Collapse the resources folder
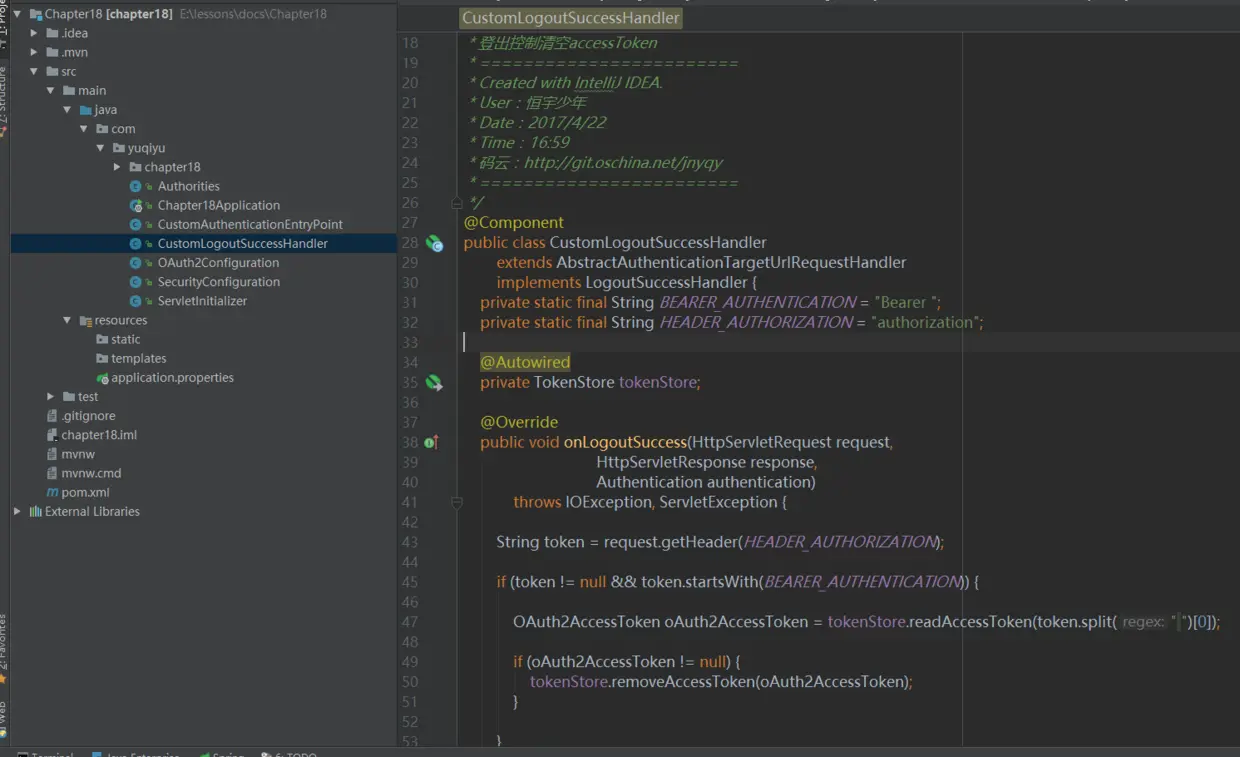 point(68,320)
